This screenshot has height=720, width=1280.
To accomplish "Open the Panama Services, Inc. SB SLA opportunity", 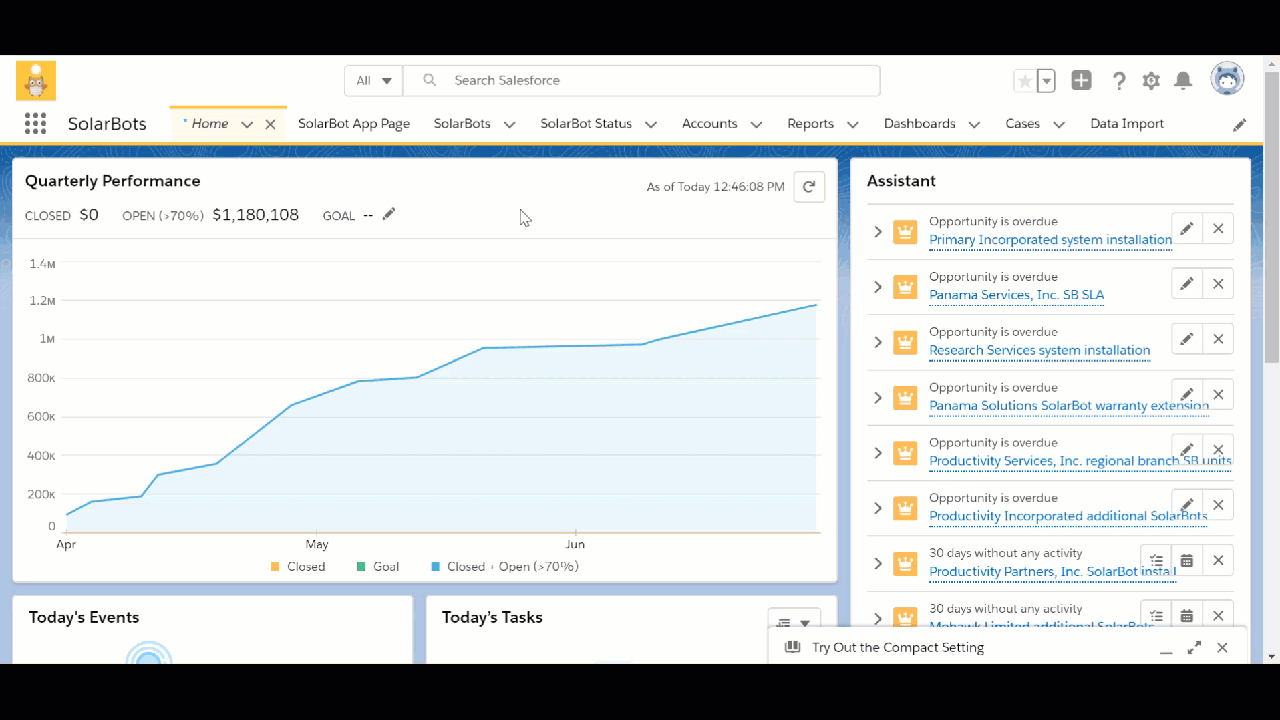I will point(1016,294).
